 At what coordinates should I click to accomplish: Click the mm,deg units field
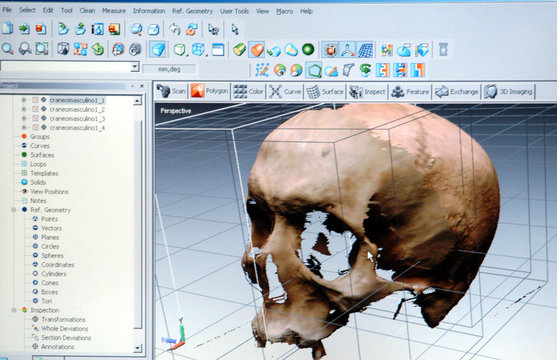point(169,69)
